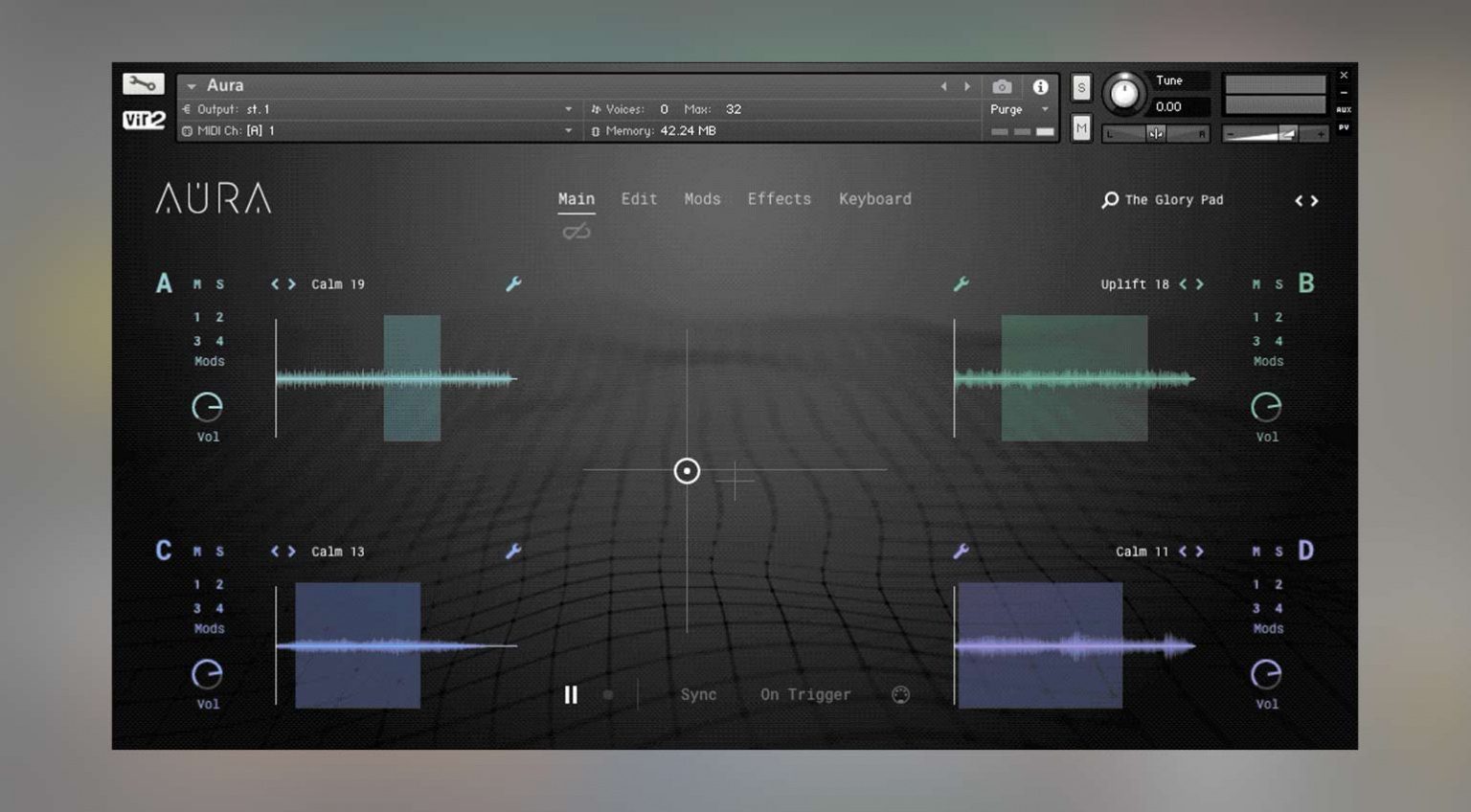
Task: Solo layer B with S button
Action: 1279,284
